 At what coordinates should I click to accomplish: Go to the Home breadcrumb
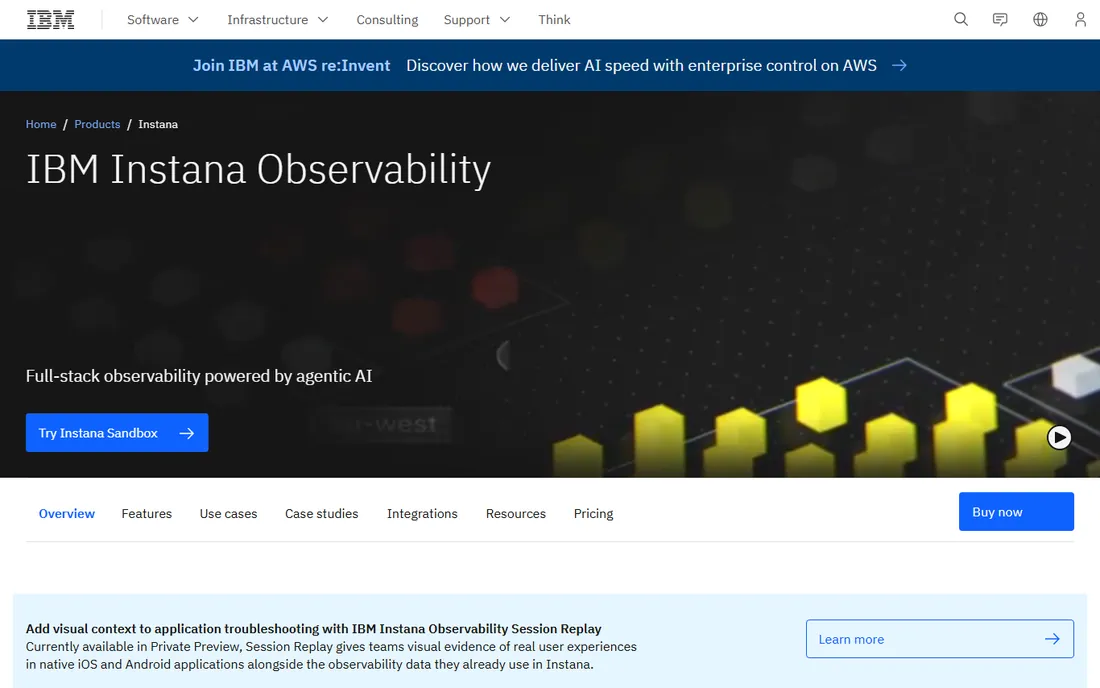41,124
